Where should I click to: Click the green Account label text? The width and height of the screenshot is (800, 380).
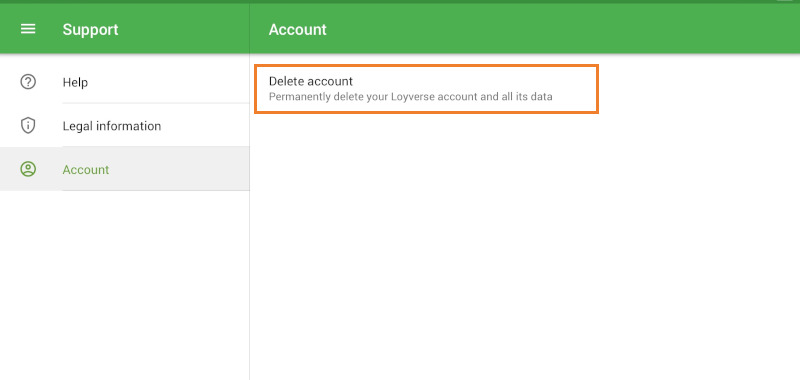pyautogui.click(x=86, y=169)
